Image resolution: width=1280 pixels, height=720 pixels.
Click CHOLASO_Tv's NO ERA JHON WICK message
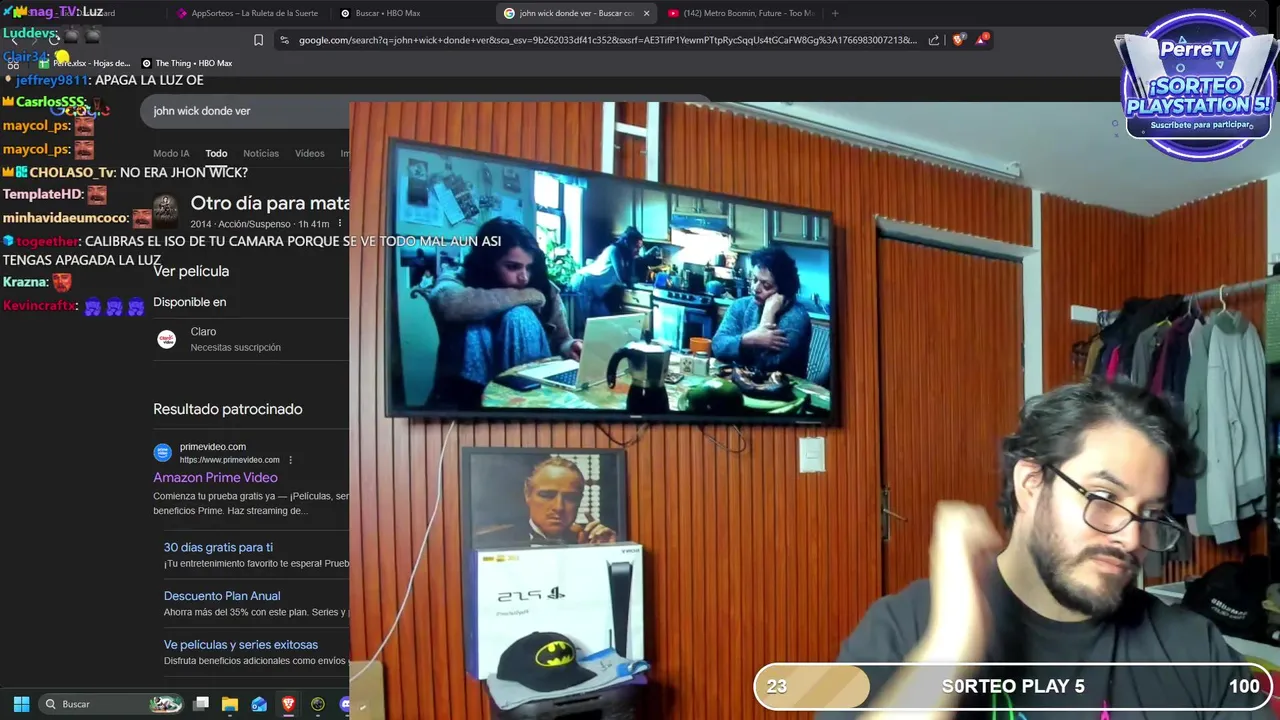point(183,173)
